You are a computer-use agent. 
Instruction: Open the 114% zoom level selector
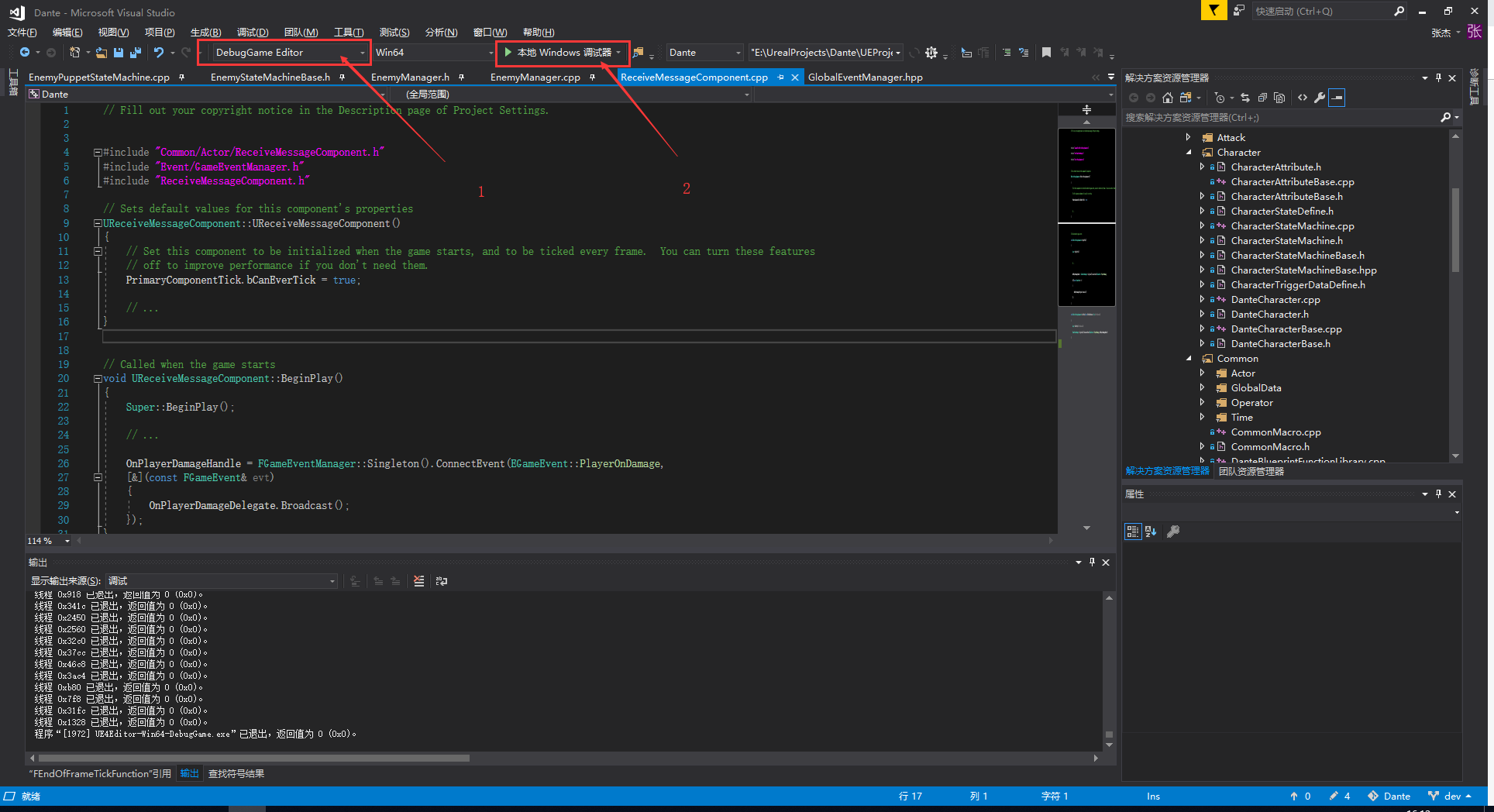point(46,541)
